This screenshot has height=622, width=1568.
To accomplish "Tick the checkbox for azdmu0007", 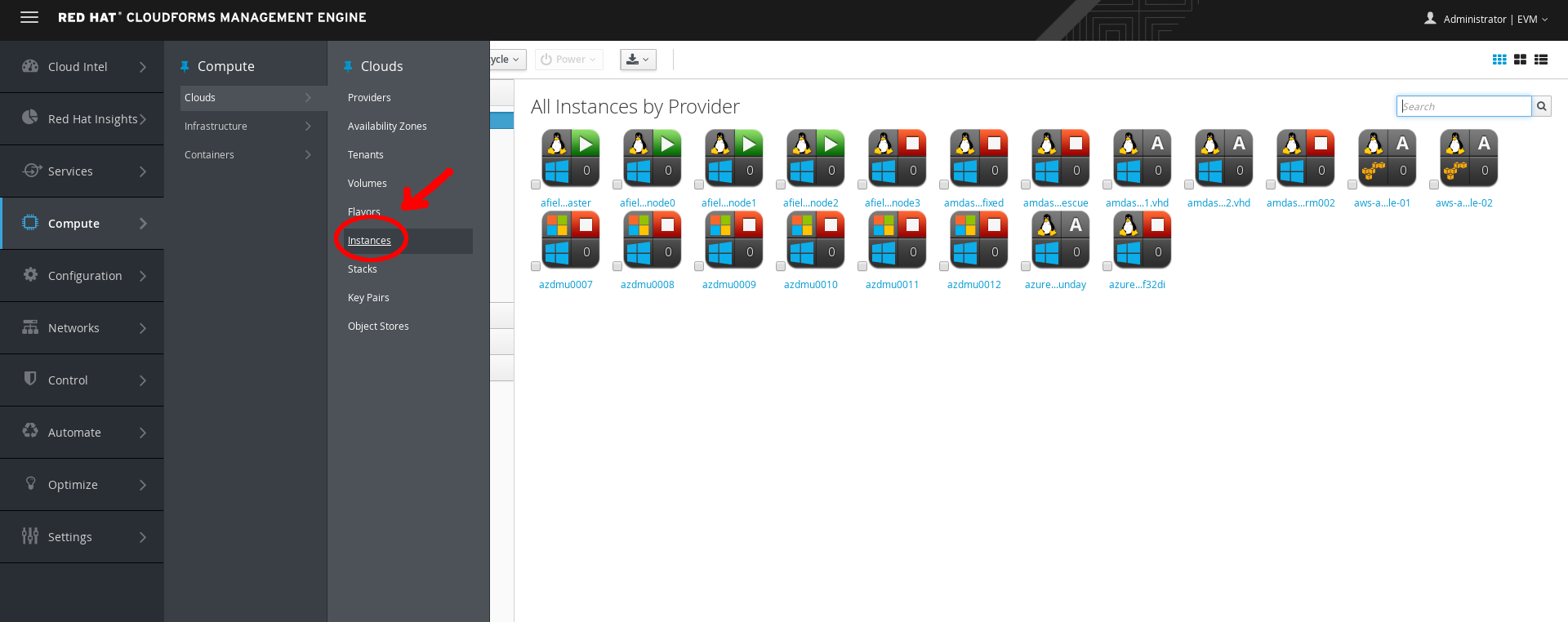I will point(536,266).
